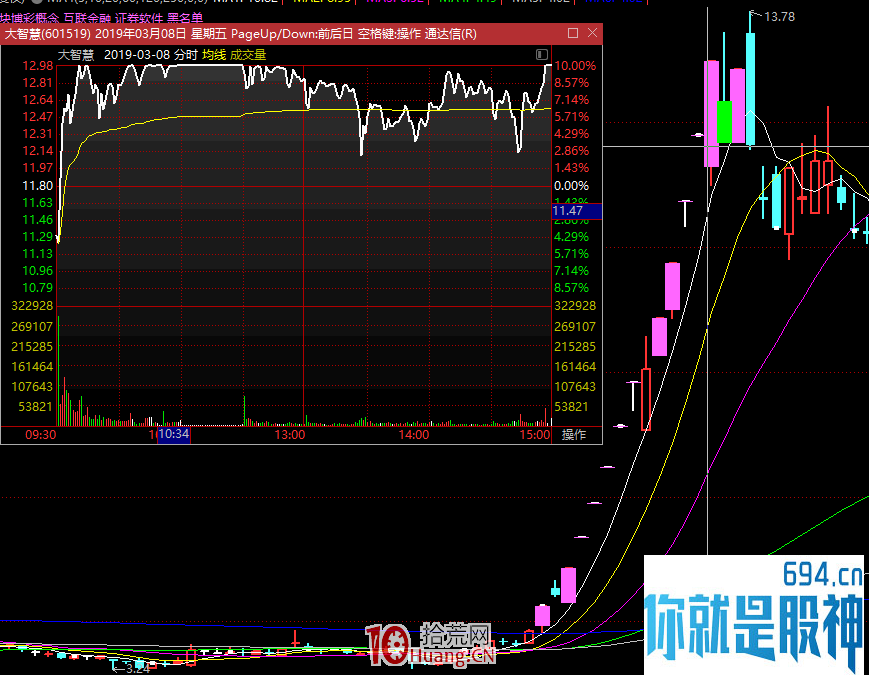Image resolution: width=869 pixels, height=675 pixels.
Task: Click the 14:00 time axis label
Action: coord(414,434)
